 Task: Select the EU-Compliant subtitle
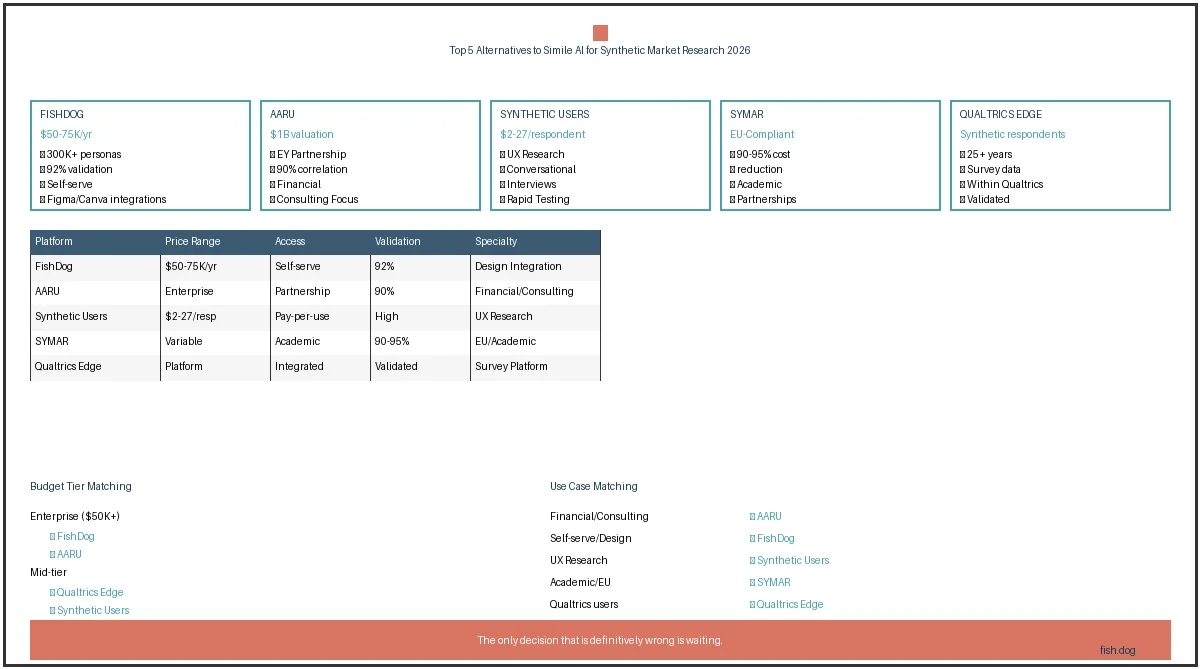click(762, 134)
